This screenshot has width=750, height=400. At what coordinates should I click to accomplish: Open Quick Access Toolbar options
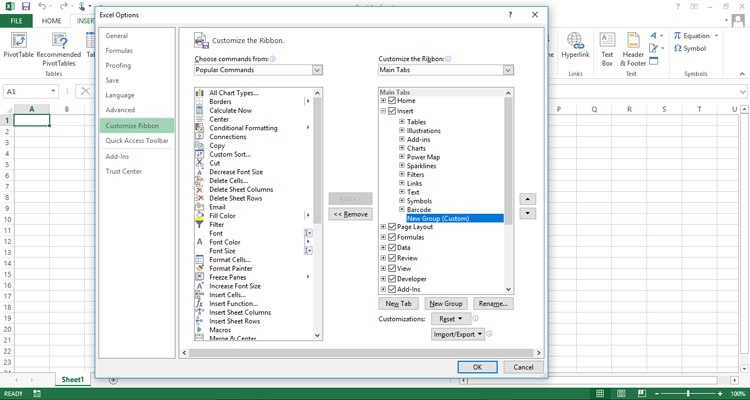pos(137,141)
